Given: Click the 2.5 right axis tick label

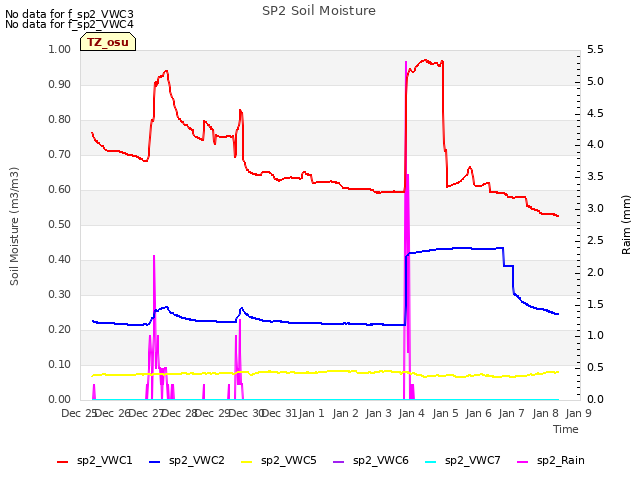Looking at the screenshot, I should pos(595,240).
